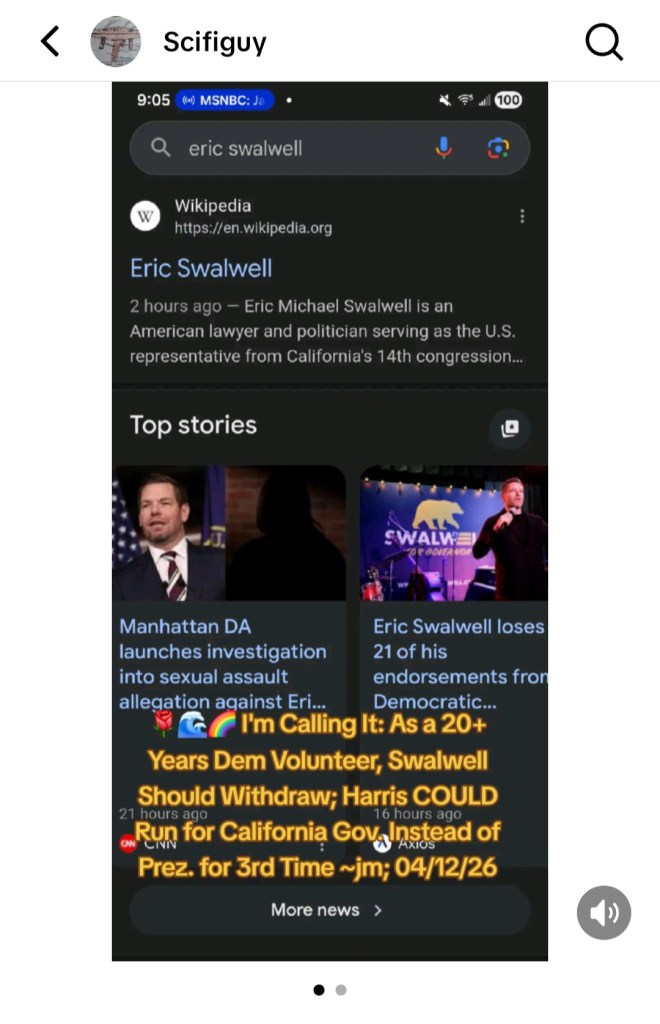Read the Manhattan DA launches investigation headline
The width and height of the screenshot is (660, 1024).
click(223, 664)
